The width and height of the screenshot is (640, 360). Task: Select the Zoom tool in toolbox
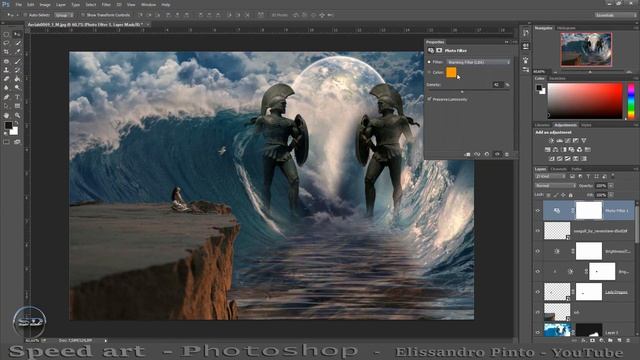[18, 116]
